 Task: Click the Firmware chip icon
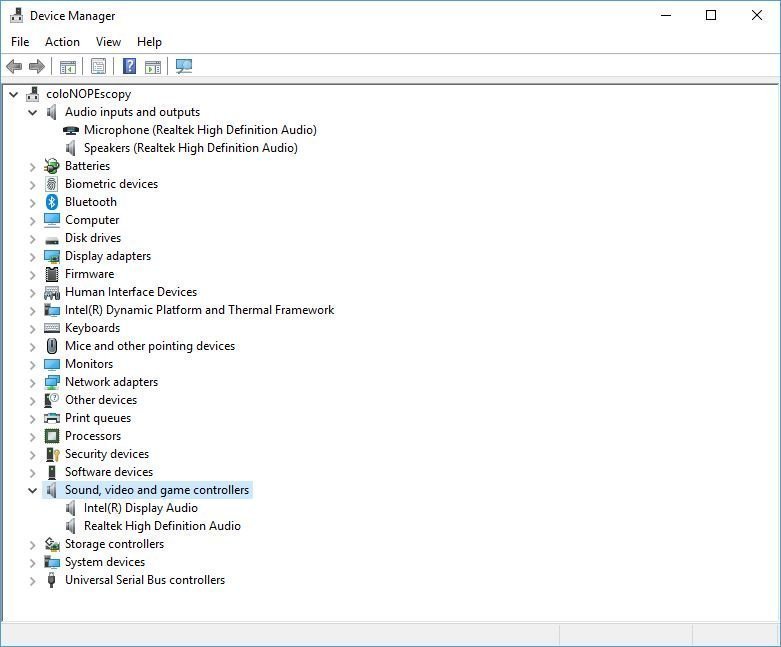(x=51, y=274)
